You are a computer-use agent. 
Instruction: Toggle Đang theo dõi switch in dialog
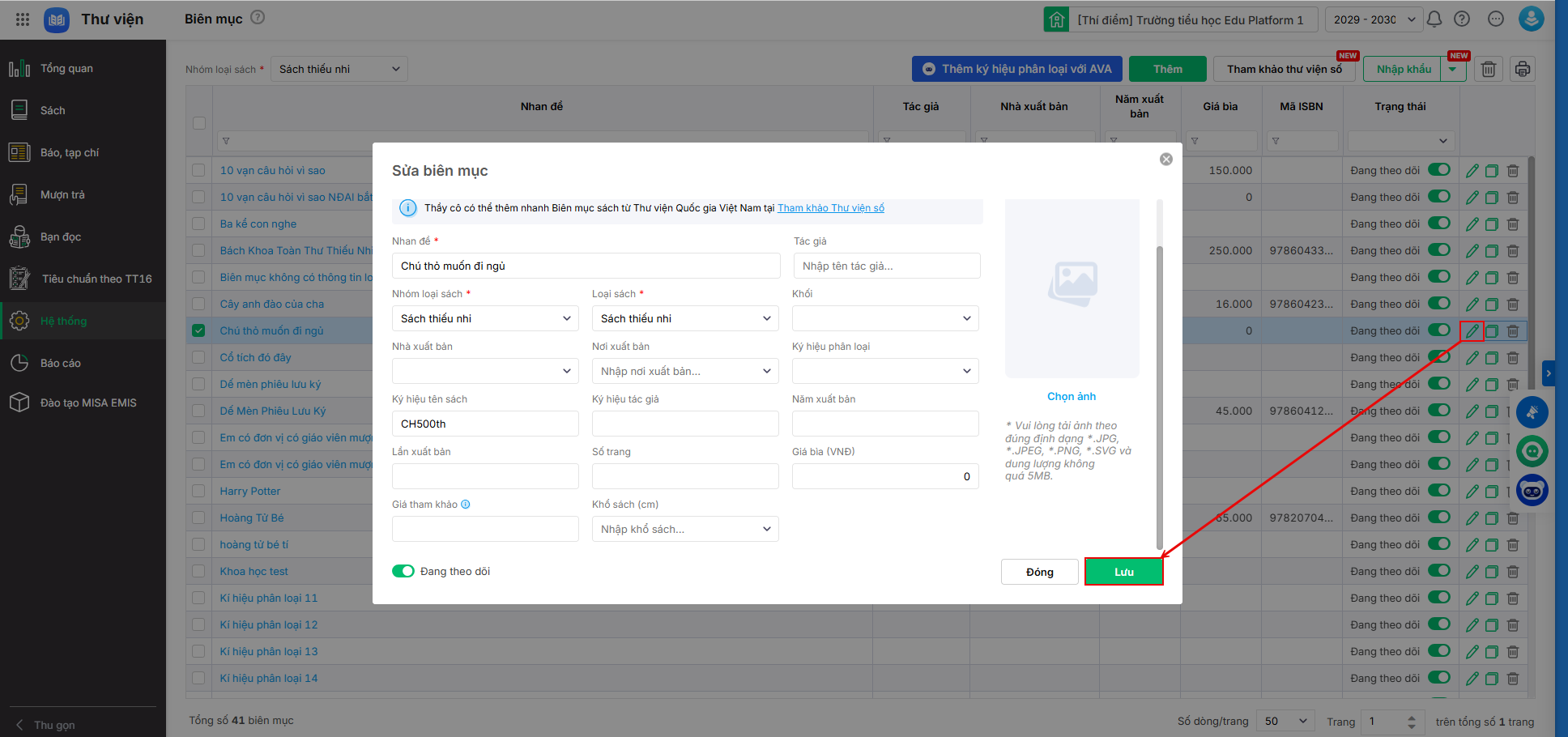point(403,571)
